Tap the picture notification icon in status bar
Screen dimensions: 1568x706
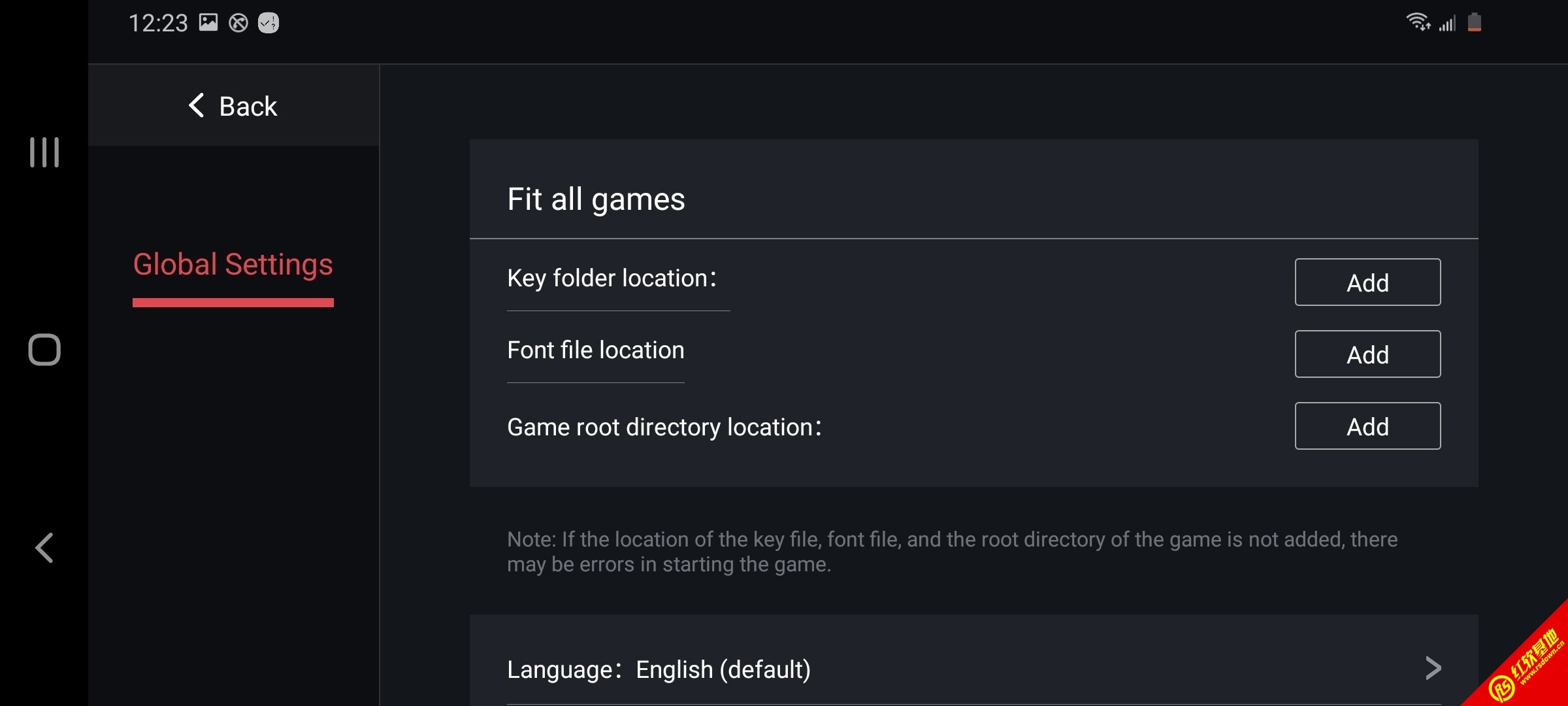point(208,23)
